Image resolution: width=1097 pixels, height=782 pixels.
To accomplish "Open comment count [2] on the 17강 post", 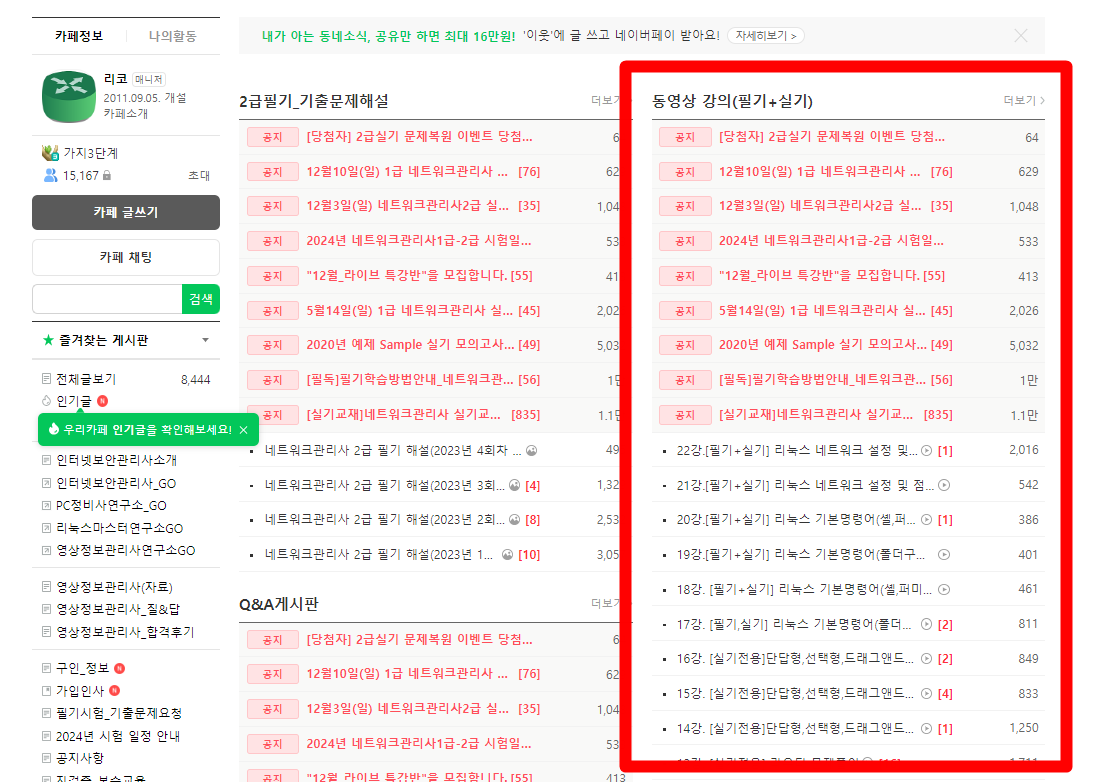I will (945, 625).
